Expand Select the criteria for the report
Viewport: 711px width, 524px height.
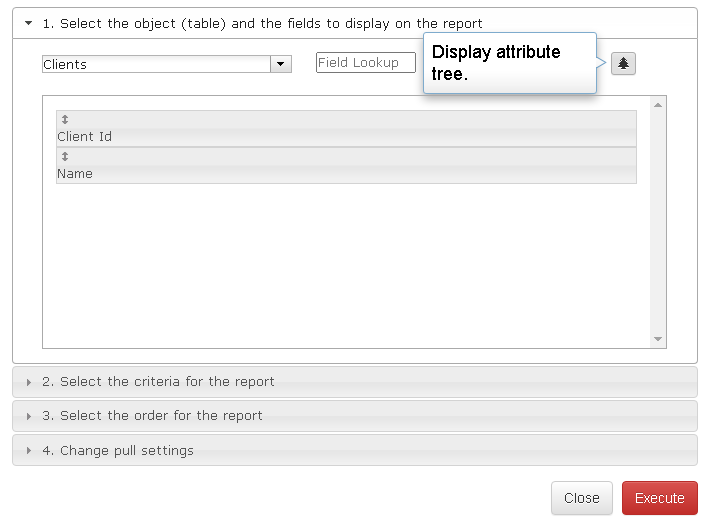pyautogui.click(x=167, y=382)
